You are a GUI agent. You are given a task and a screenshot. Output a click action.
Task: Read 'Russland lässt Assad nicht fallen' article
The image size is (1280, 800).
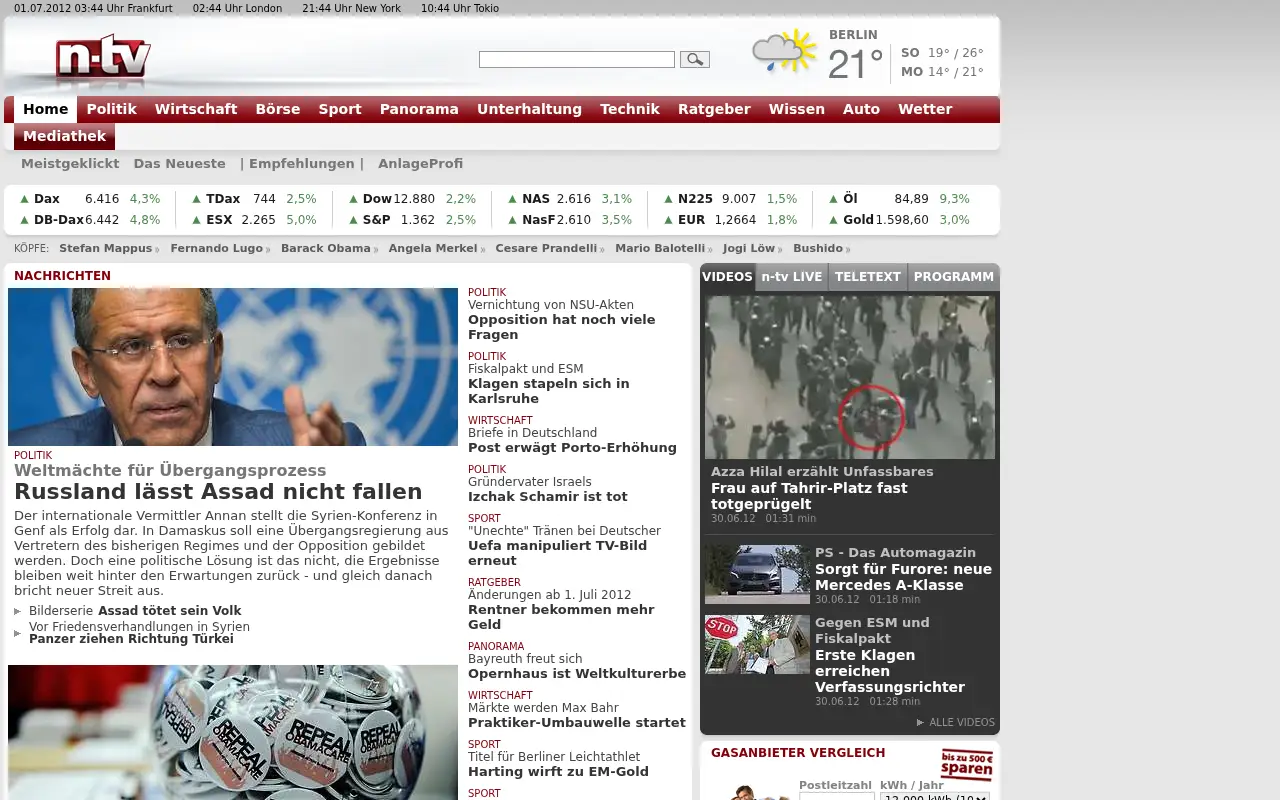point(218,492)
